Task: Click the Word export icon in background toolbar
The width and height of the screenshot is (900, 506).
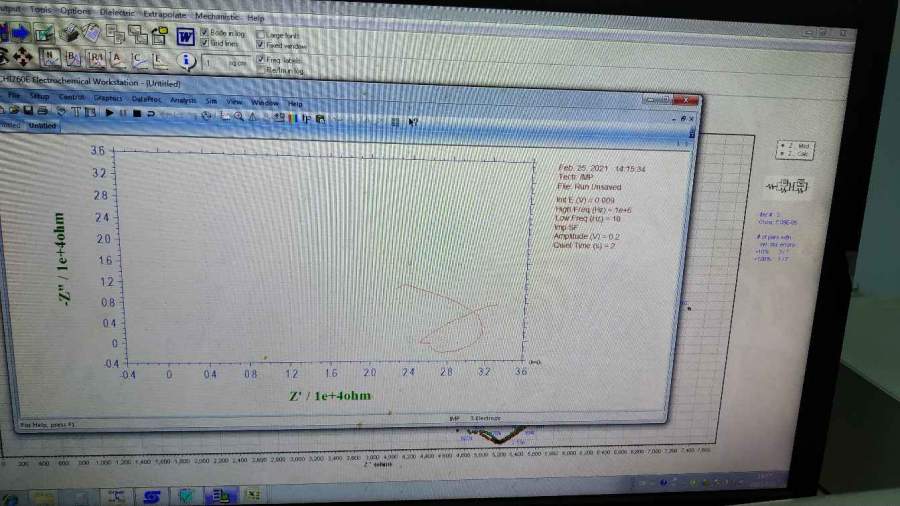Action: click(185, 37)
